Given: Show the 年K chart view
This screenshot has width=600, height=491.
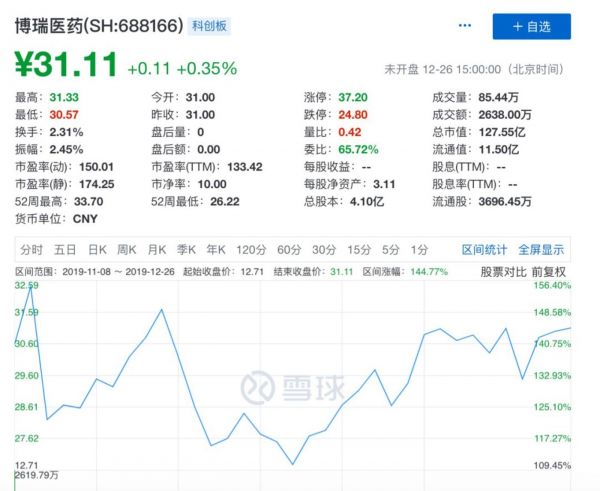Looking at the screenshot, I should pos(216,249).
